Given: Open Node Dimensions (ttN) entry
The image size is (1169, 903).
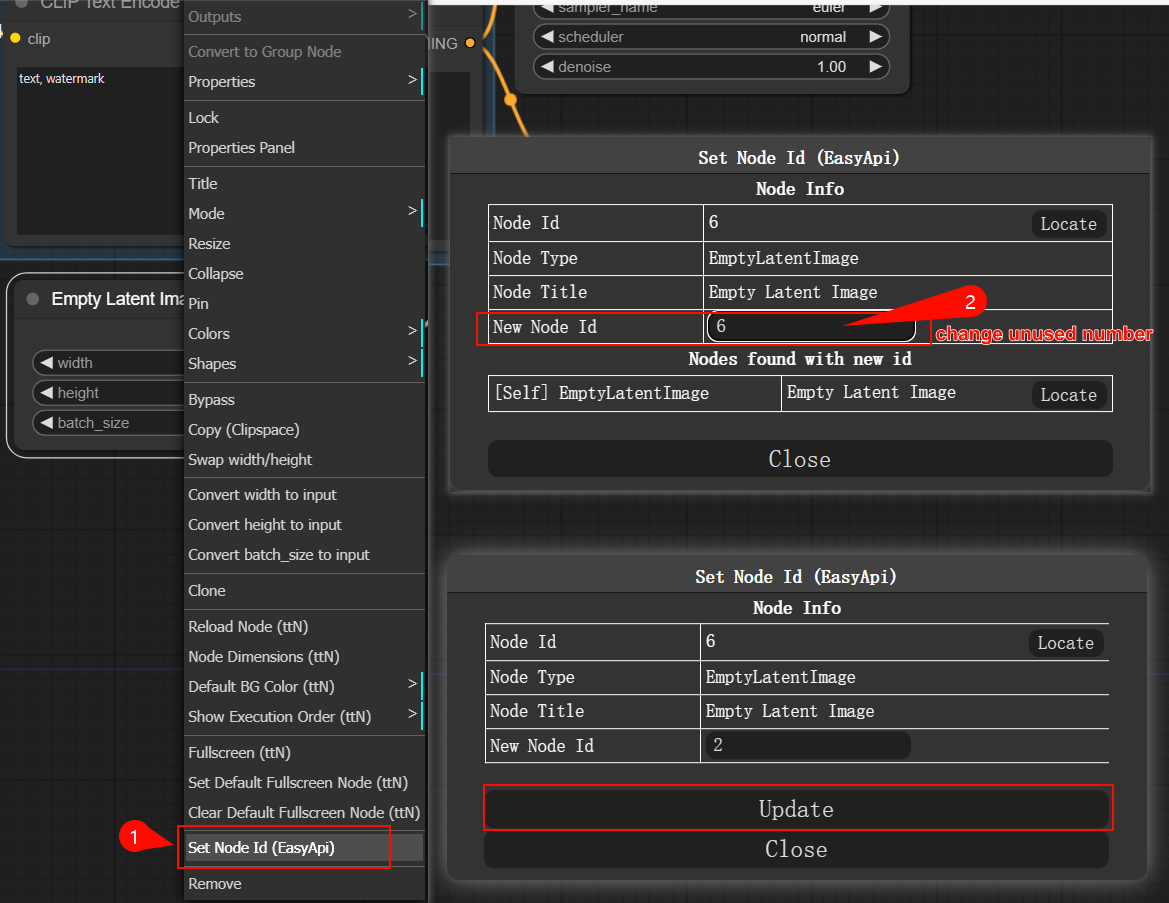Looking at the screenshot, I should click(304, 656).
